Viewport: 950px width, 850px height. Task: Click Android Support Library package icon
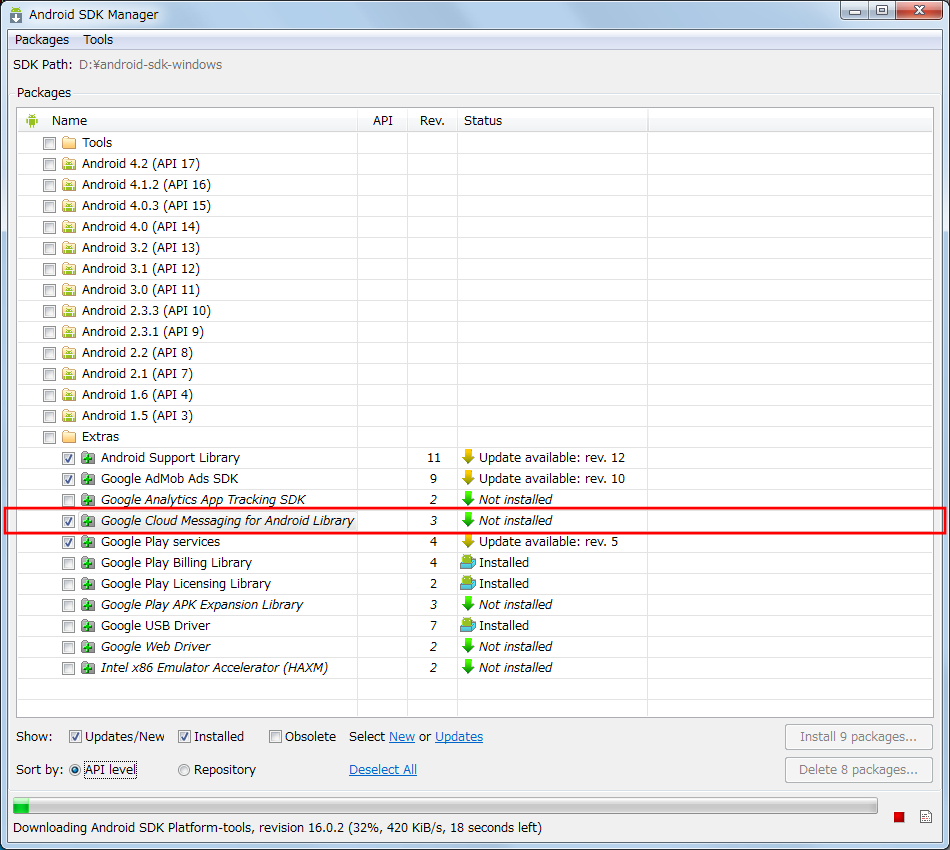click(88, 458)
